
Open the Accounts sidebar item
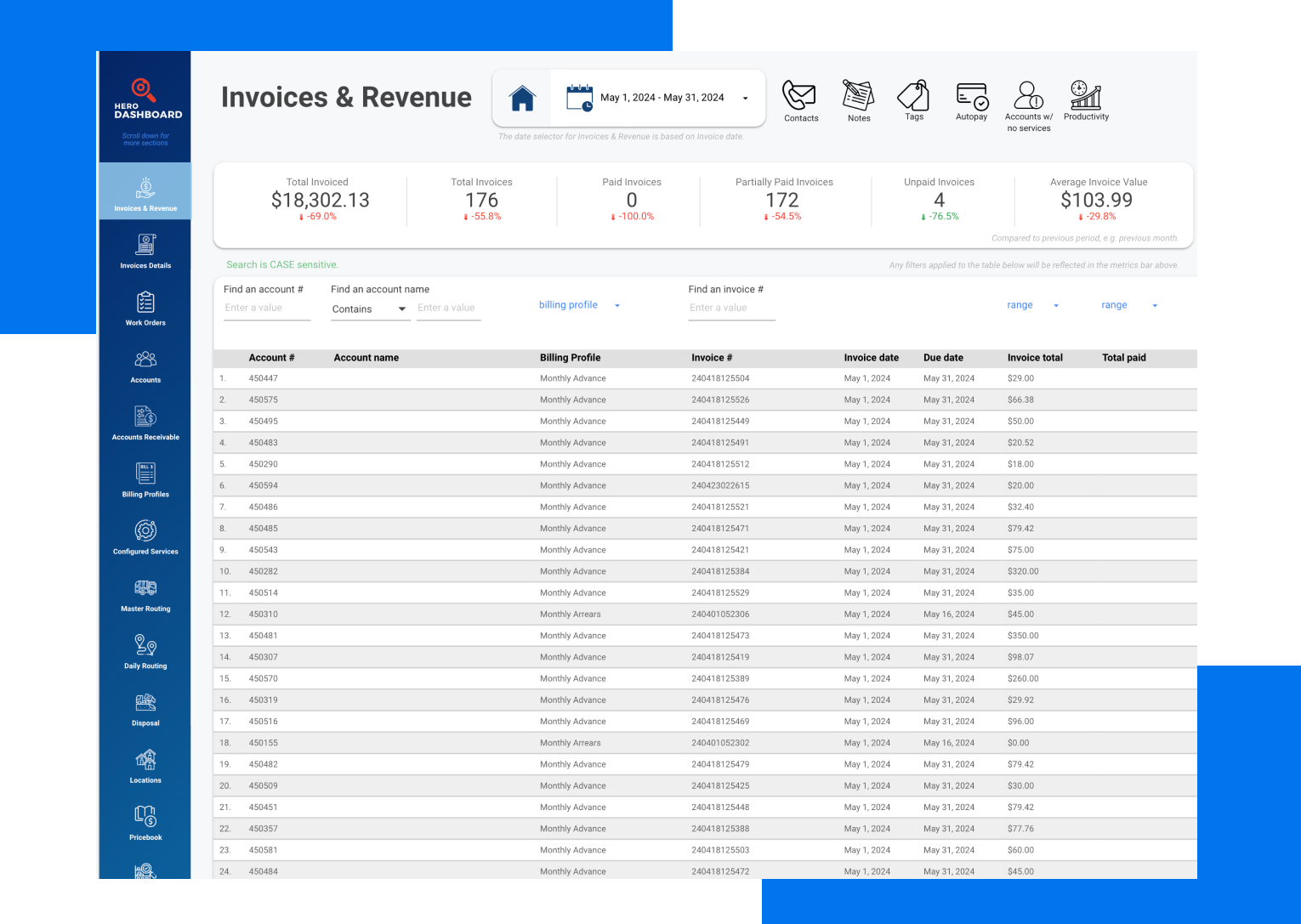(x=145, y=366)
